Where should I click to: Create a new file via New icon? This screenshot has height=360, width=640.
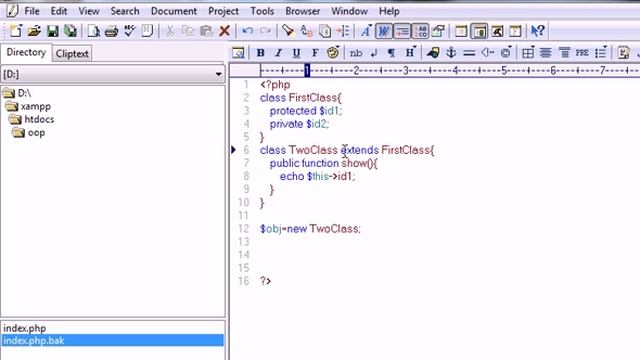click(x=16, y=31)
